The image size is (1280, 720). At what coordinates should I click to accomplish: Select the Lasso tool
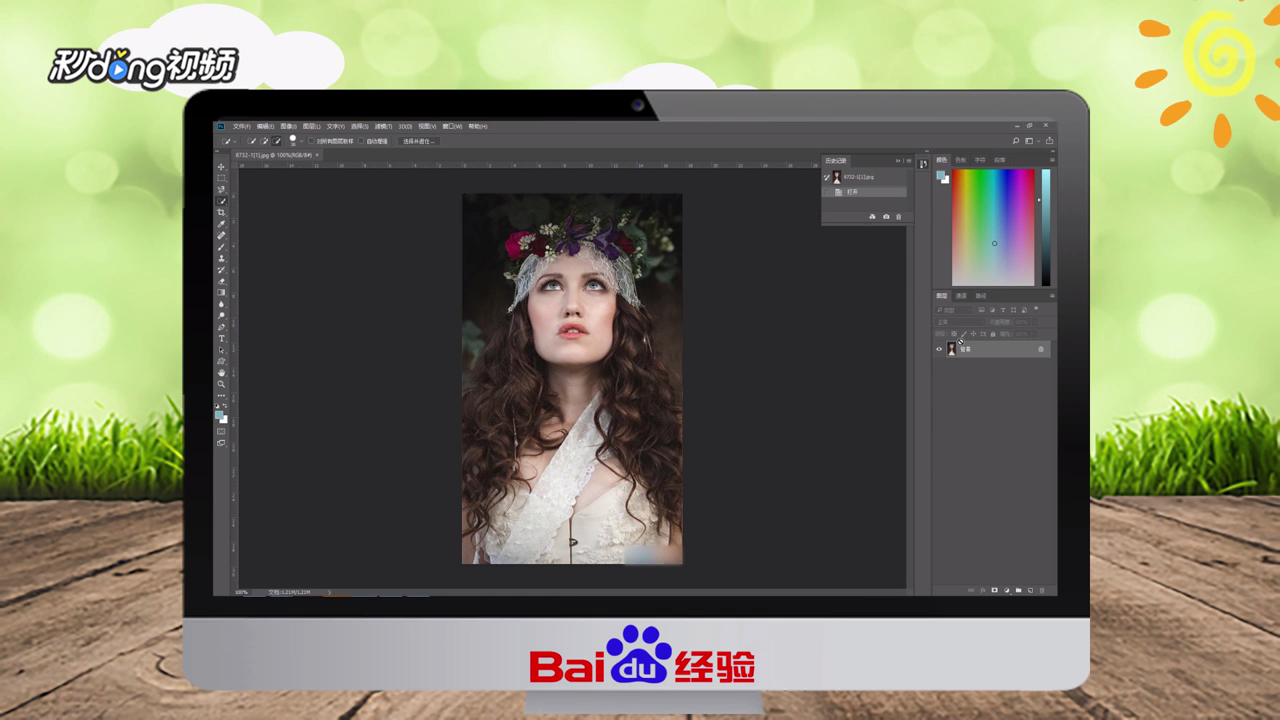coord(221,189)
